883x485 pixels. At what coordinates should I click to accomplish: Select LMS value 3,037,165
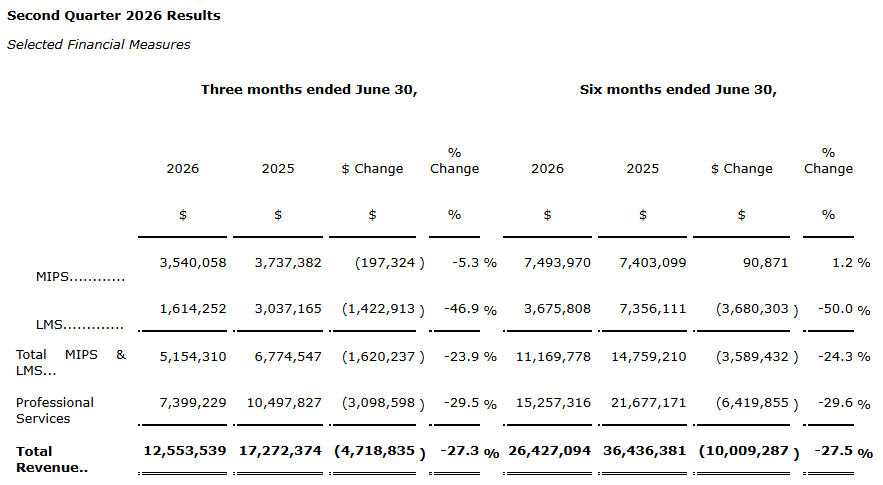(288, 309)
